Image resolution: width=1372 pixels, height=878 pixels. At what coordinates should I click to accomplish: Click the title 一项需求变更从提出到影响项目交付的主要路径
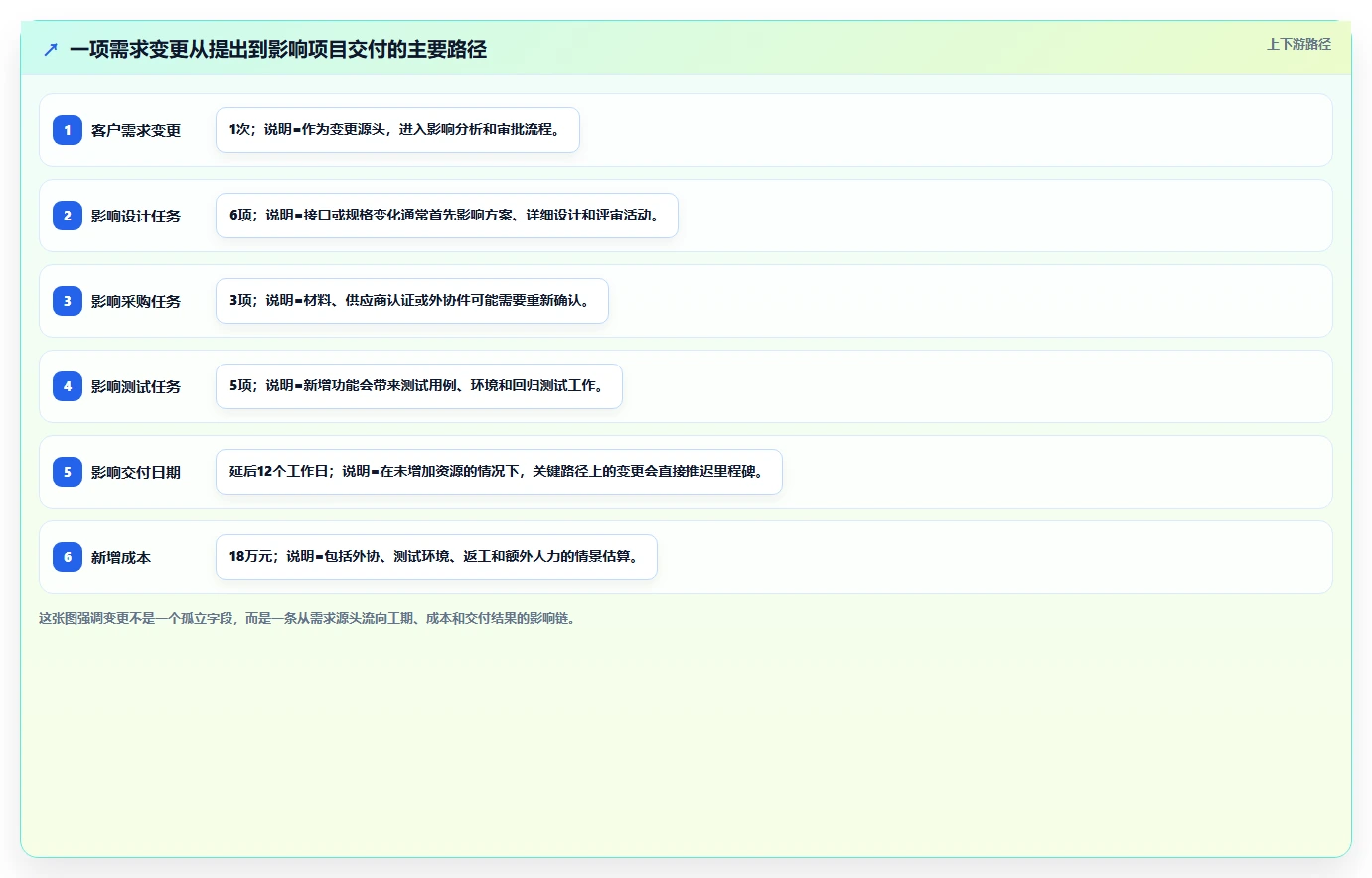(278, 49)
